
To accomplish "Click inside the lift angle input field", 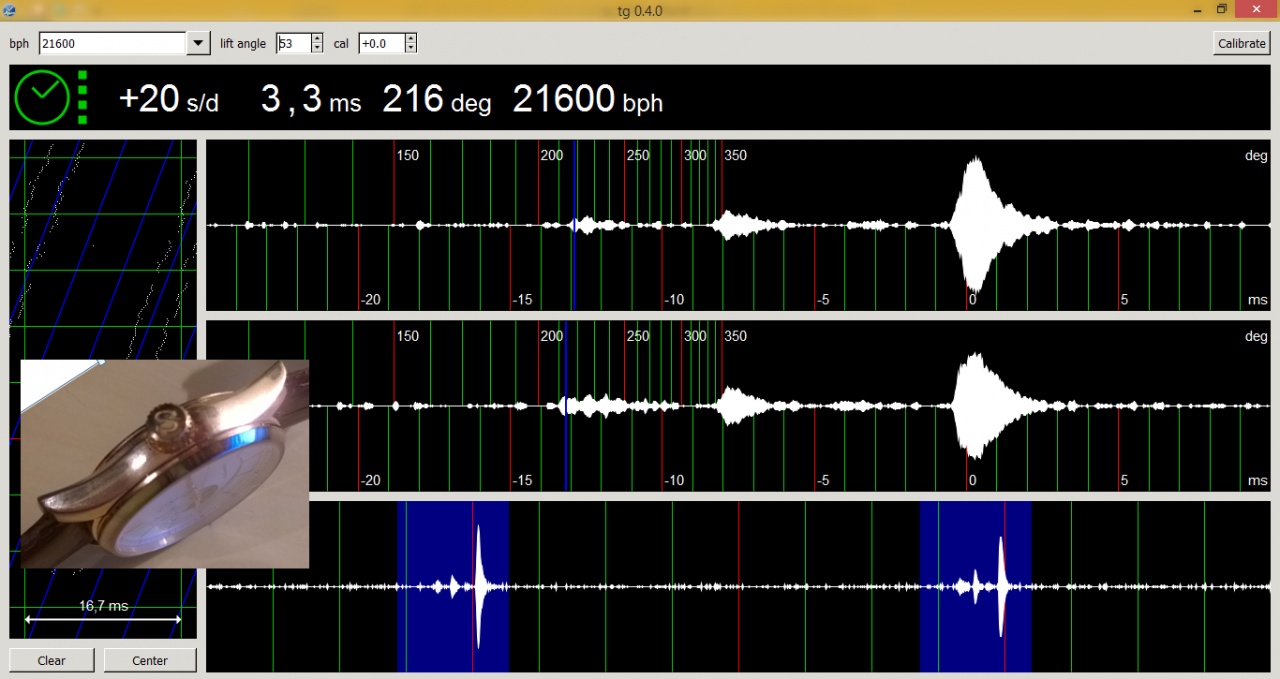I will 293,43.
